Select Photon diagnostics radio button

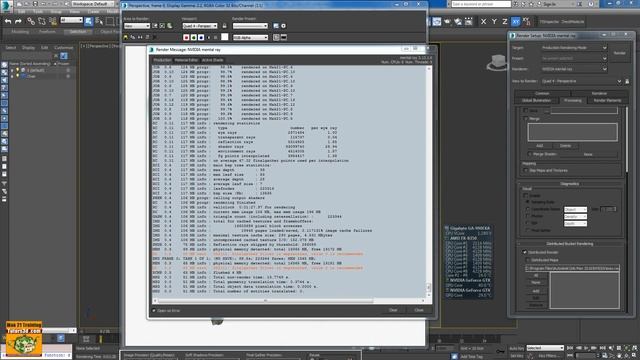click(527, 216)
